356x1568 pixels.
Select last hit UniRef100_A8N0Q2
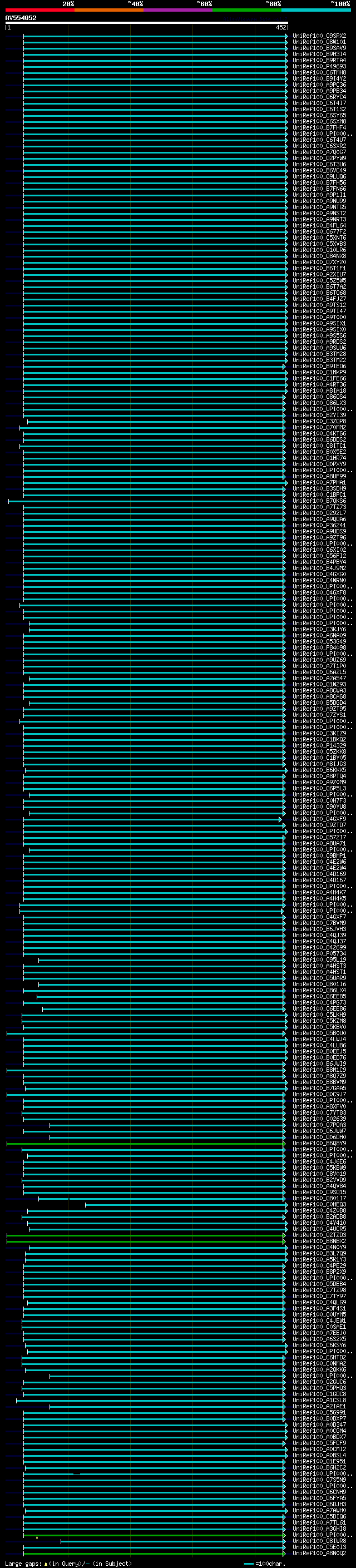coord(319,1553)
